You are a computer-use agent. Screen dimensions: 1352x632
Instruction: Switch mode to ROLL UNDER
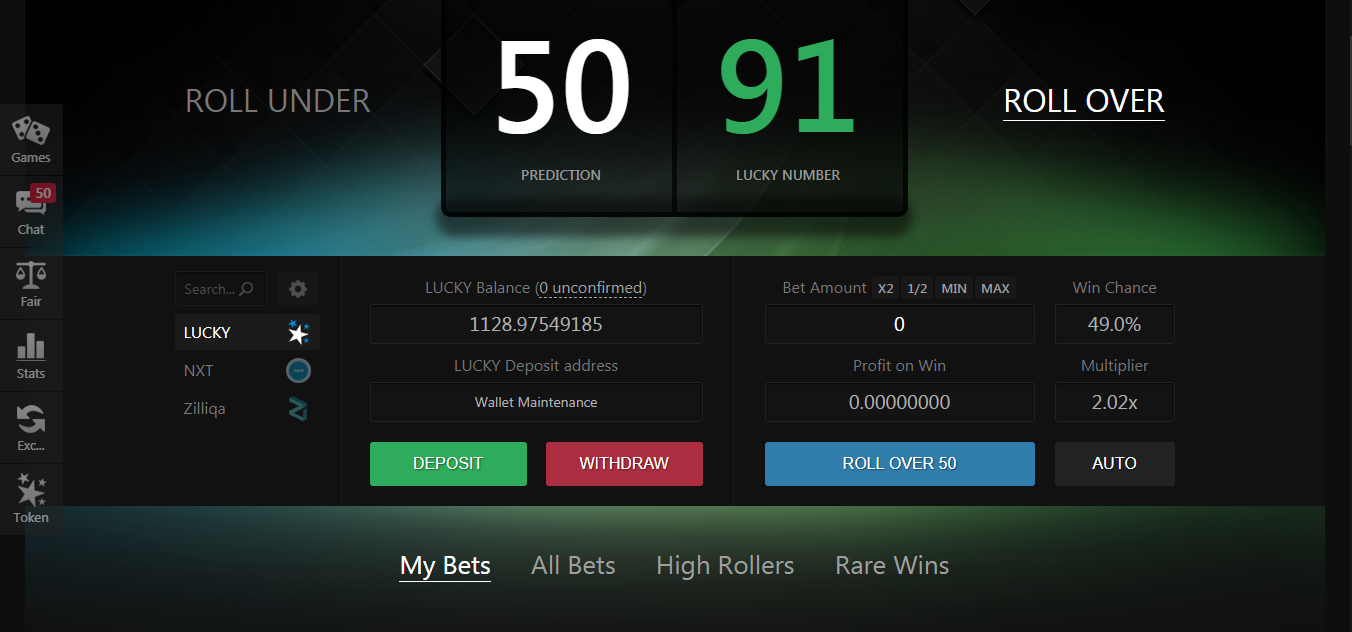tap(278, 101)
